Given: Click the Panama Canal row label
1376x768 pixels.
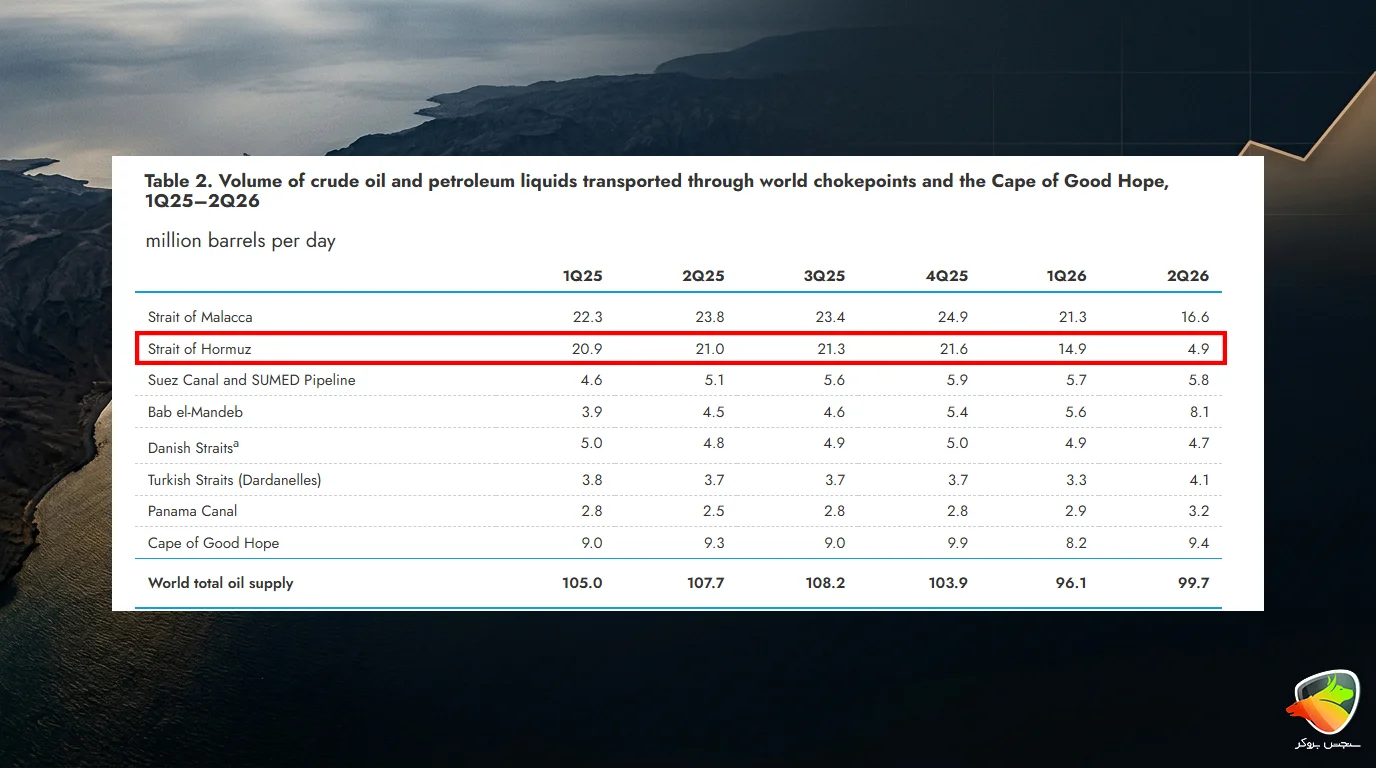Looking at the screenshot, I should [x=193, y=511].
